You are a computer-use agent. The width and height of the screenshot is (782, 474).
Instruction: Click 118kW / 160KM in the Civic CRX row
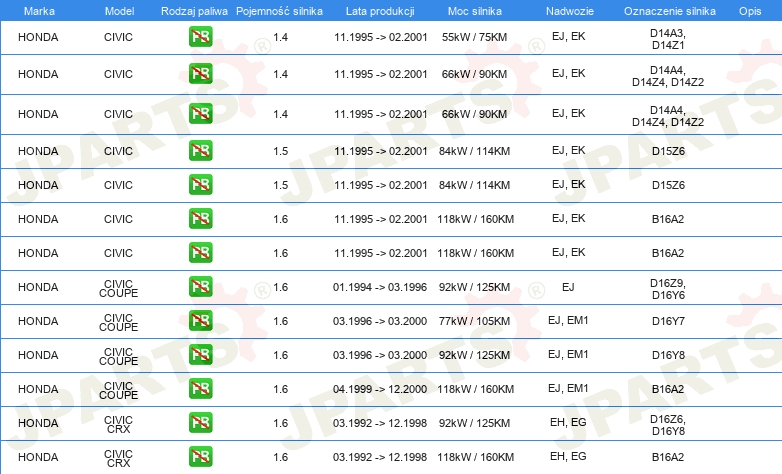475,457
